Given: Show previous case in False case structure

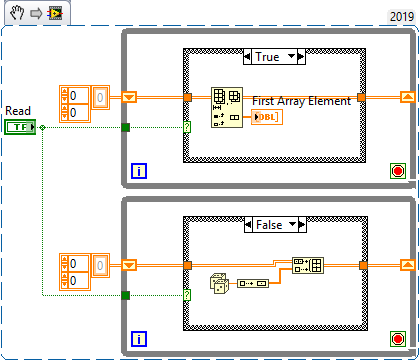Looking at the screenshot, I should tap(248, 225).
